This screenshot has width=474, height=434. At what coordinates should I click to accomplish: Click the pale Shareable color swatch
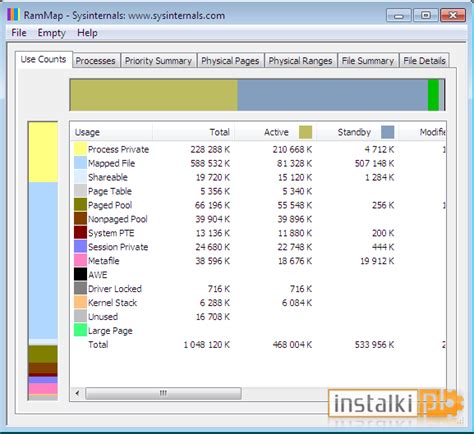tap(80, 177)
